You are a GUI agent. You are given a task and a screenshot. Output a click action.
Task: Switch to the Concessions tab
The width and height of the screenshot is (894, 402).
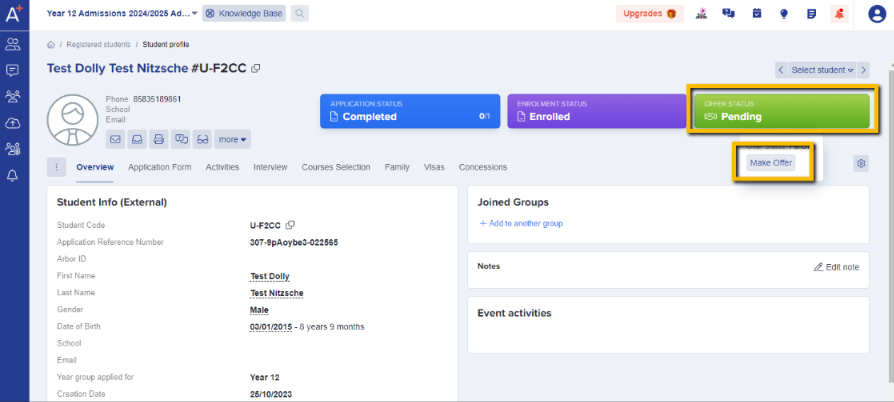point(483,167)
